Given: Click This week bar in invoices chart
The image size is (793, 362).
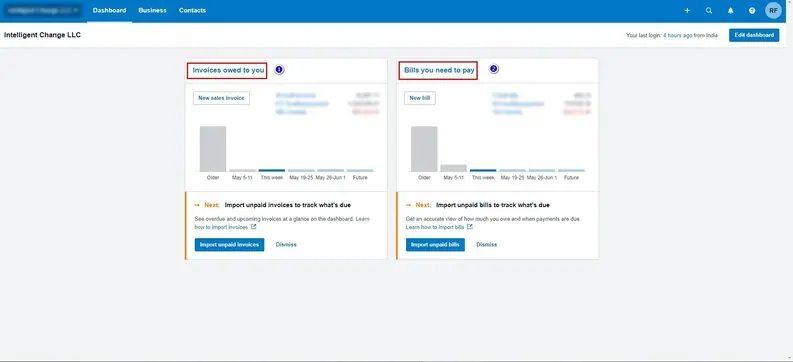Looking at the screenshot, I should pos(272,170).
